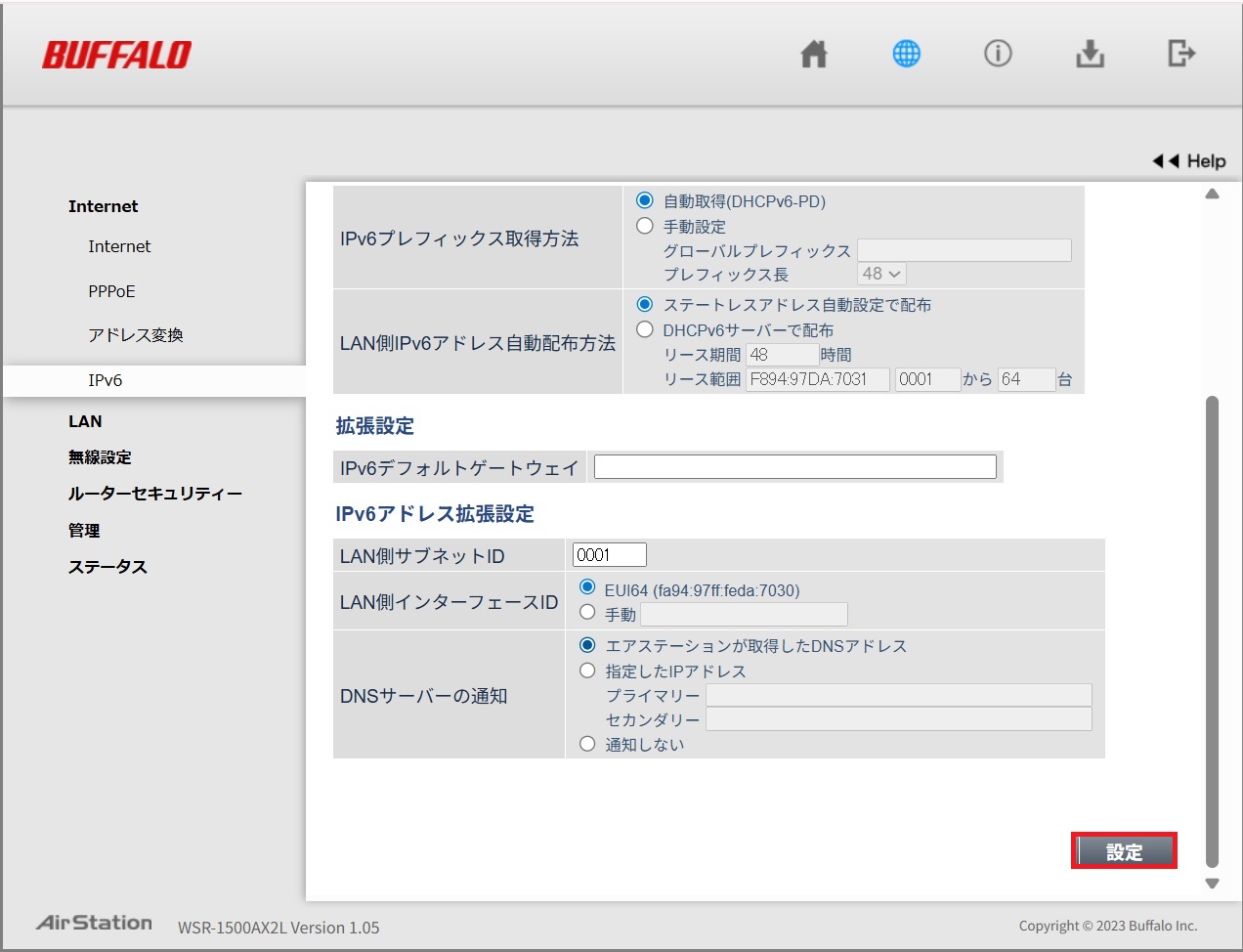Screen dimensions: 1243x952
Task: Click the プライマリー DNS input field
Action: tap(899, 695)
